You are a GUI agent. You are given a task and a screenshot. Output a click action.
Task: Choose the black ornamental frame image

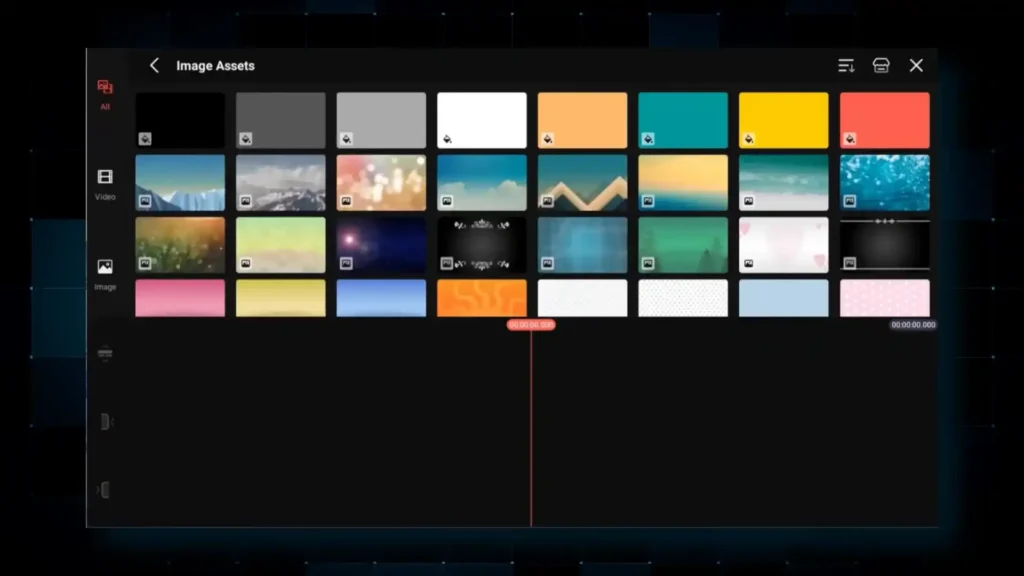tap(482, 245)
